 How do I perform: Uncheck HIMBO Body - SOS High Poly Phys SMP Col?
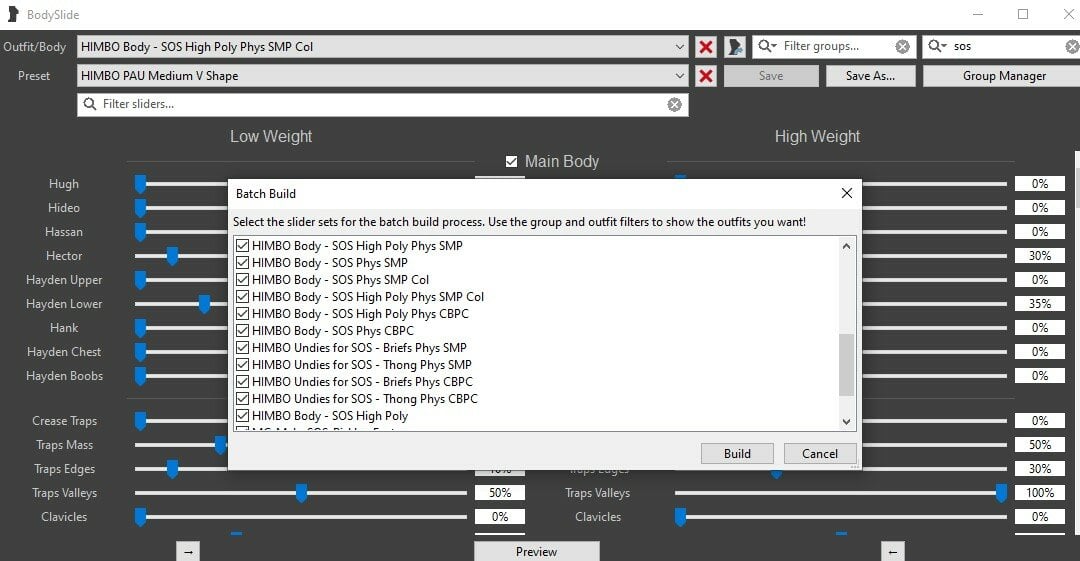(x=242, y=296)
